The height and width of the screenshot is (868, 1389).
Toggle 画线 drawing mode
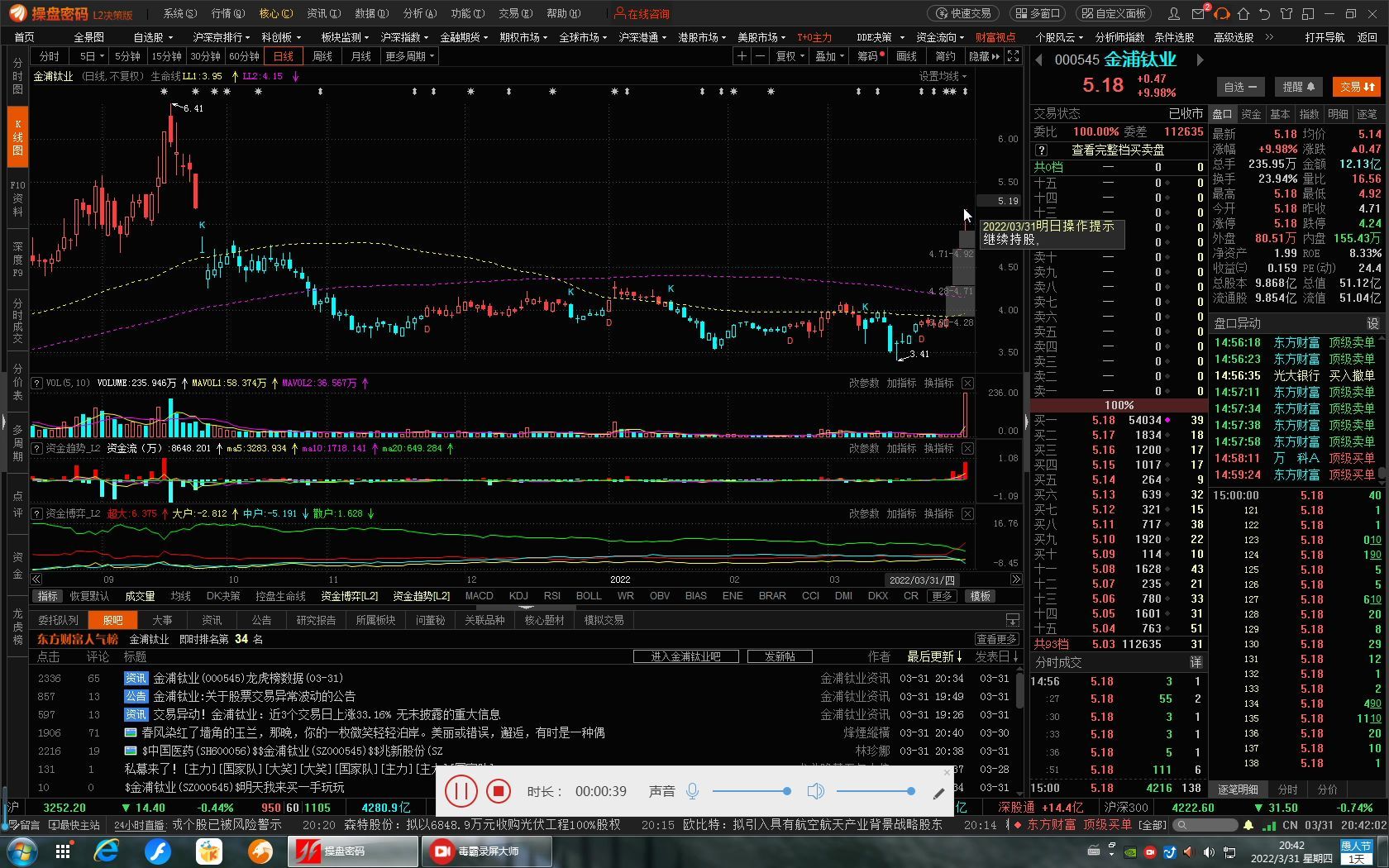pos(907,56)
